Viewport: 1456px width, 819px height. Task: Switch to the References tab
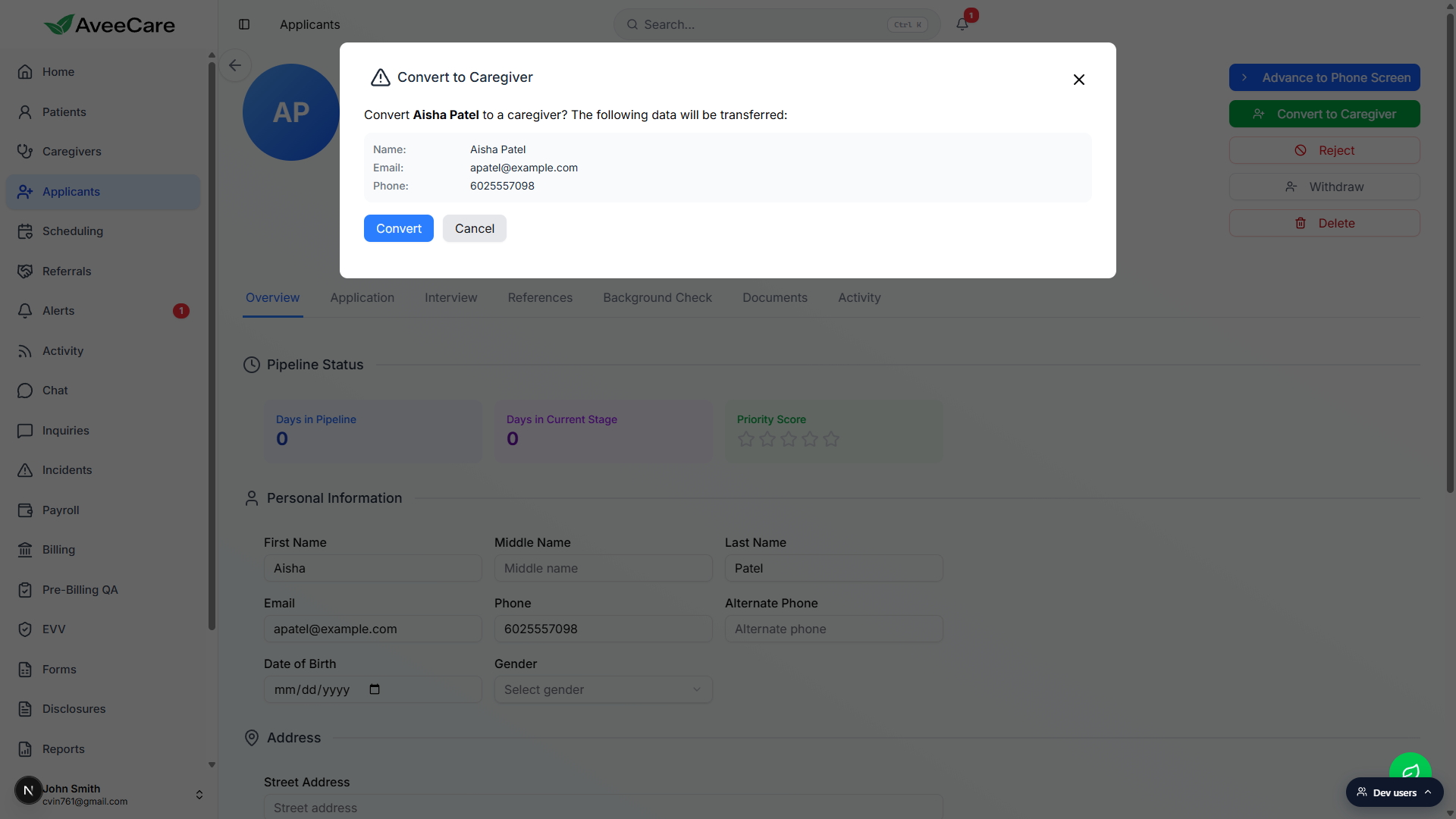(x=540, y=298)
